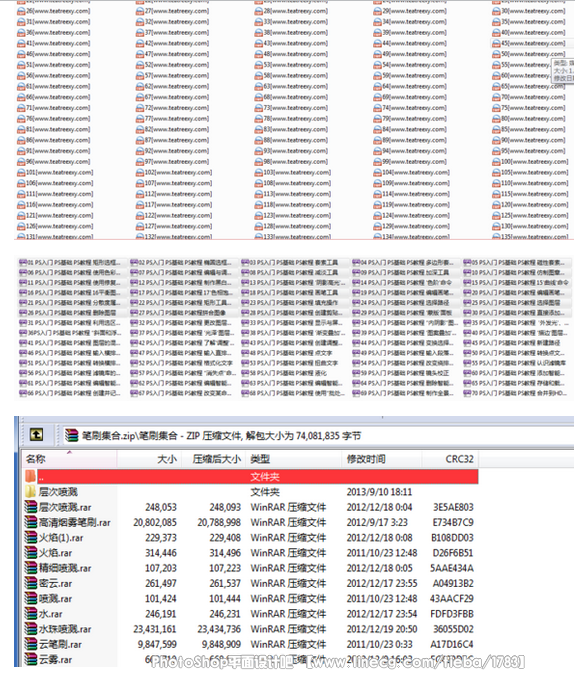The image size is (575, 679).
Task: Click the file icon of 65[www.teatreexy.com]
Action: pyautogui.click(x=496, y=87)
